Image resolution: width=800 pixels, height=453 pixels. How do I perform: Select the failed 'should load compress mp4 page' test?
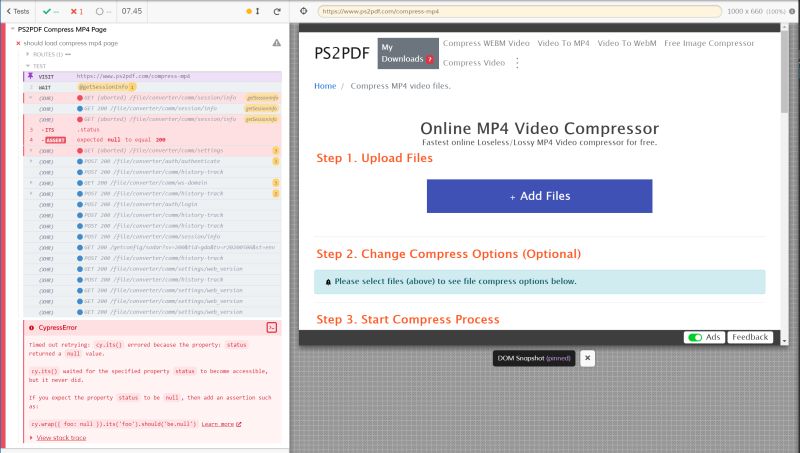[x=70, y=43]
